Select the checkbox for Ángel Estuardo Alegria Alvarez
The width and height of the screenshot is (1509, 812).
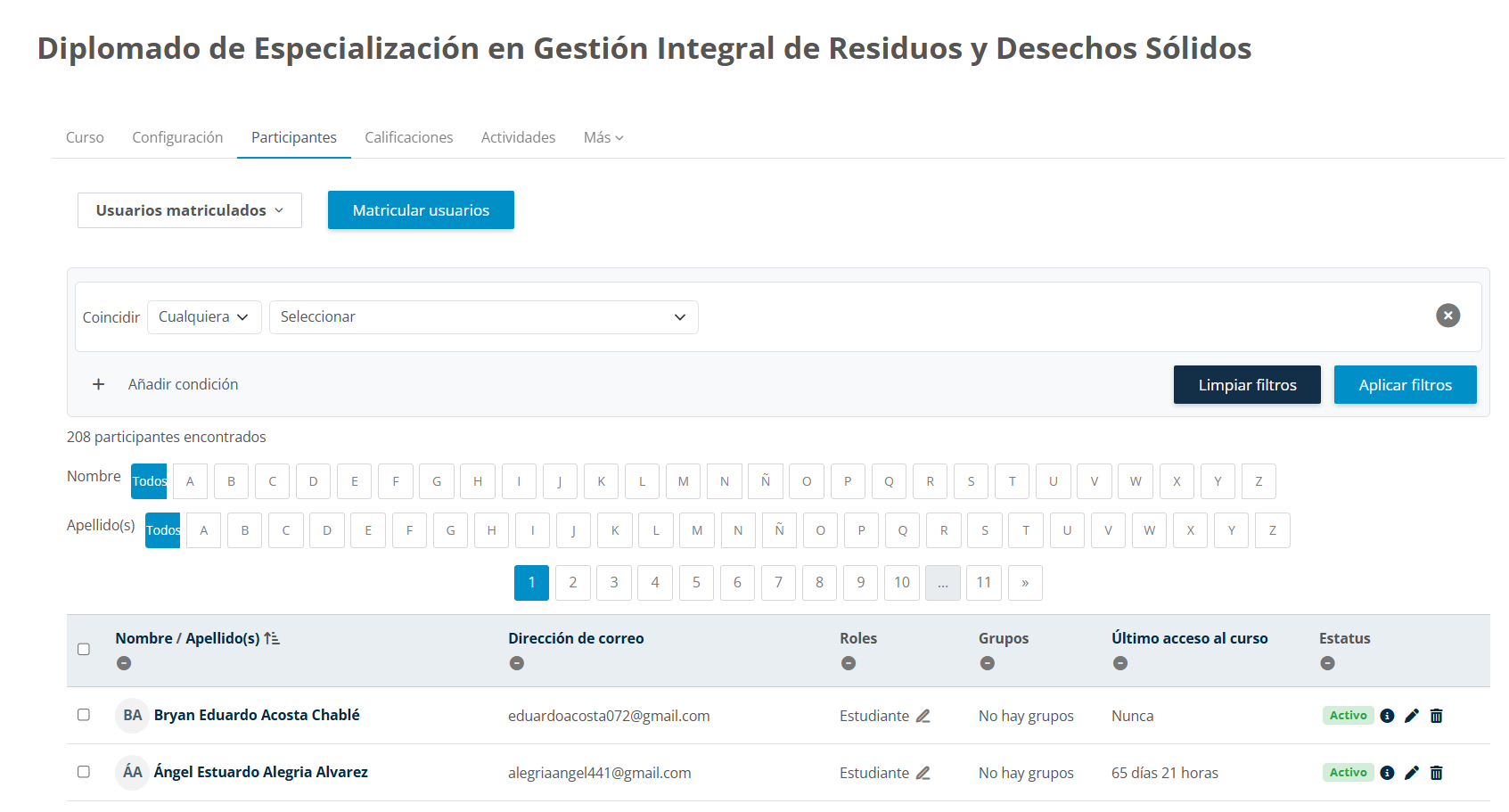(x=84, y=772)
